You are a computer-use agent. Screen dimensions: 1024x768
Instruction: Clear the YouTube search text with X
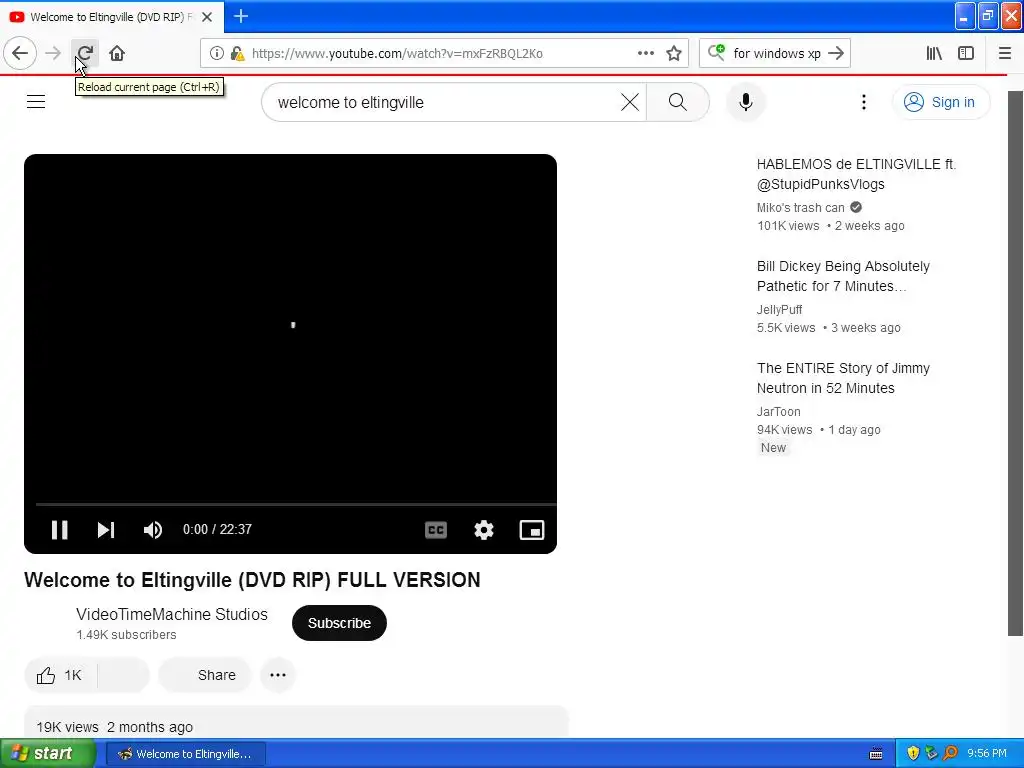click(630, 102)
